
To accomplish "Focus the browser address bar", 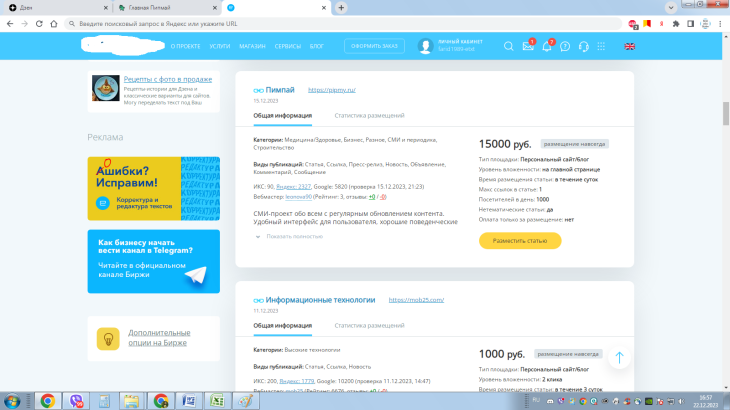I will coord(342,24).
